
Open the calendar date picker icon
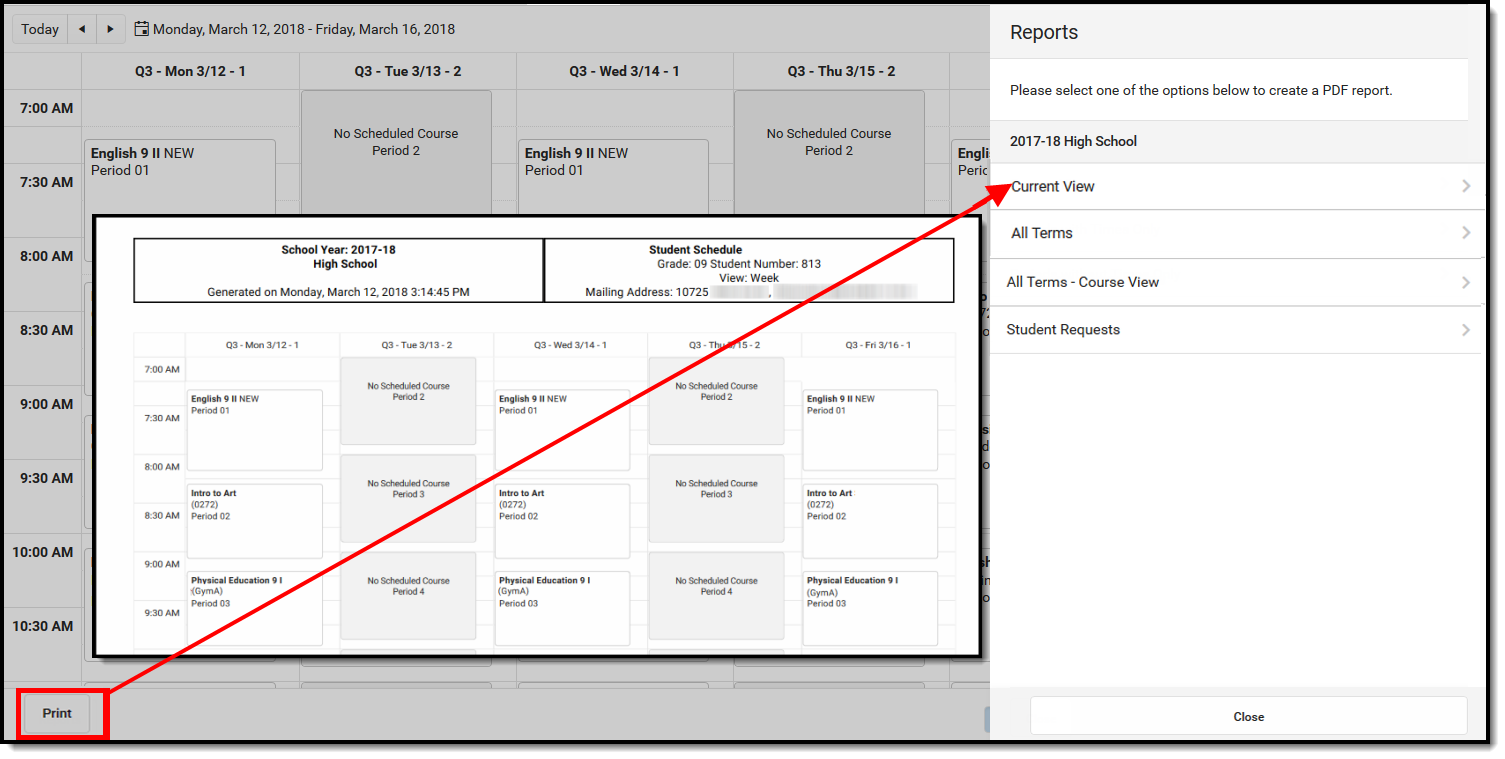click(x=141, y=29)
